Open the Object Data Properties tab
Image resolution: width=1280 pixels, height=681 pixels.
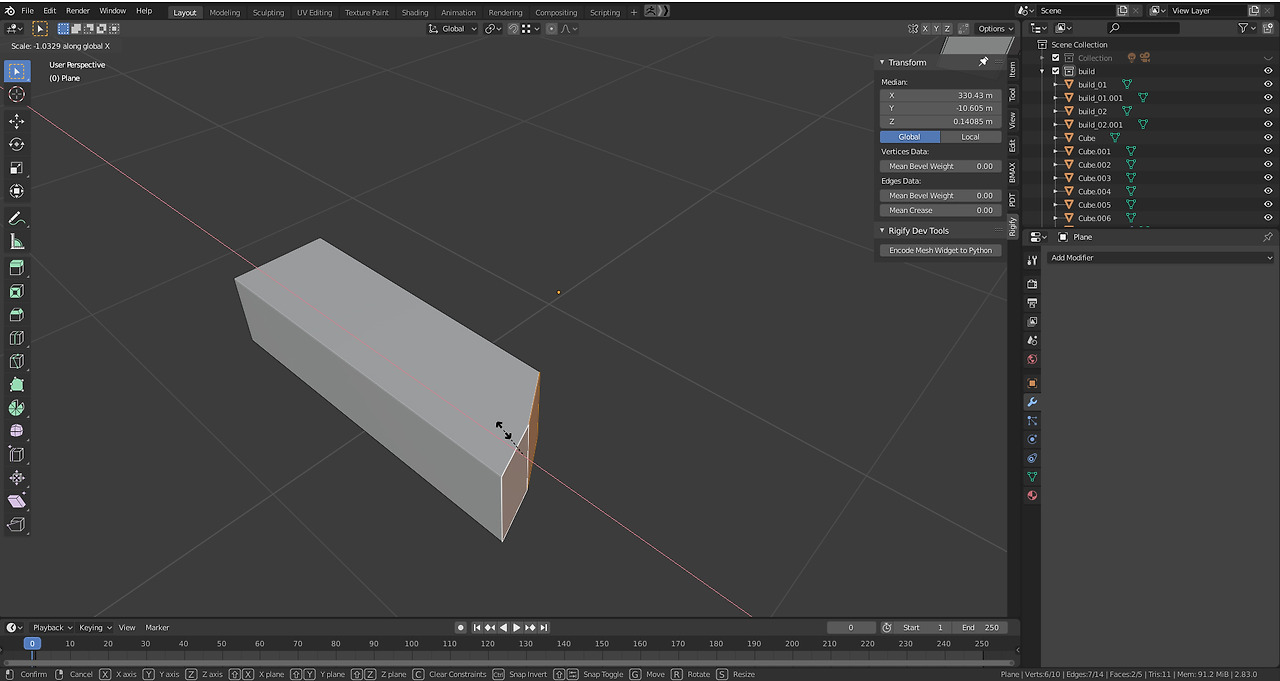1032,477
